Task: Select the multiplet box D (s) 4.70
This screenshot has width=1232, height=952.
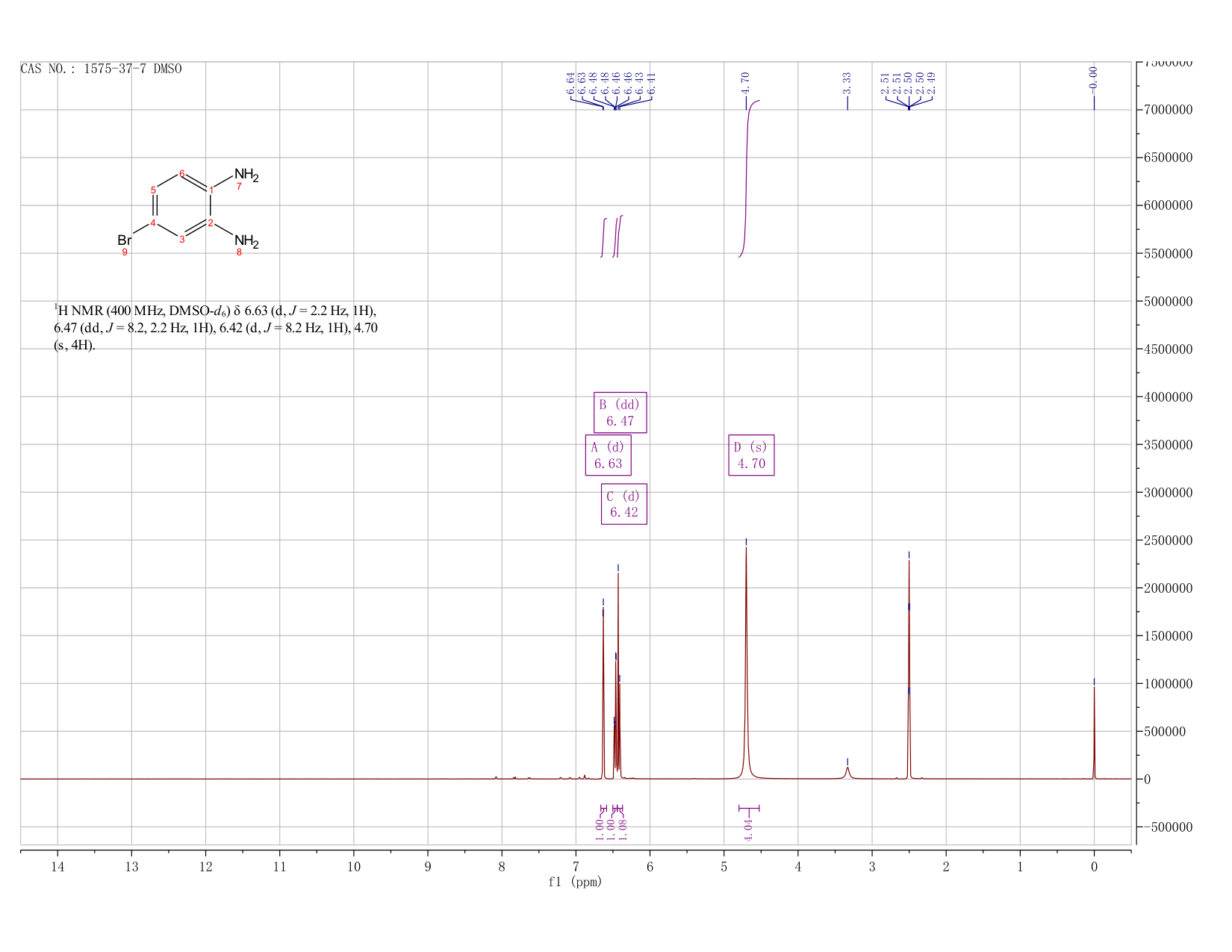Action: [750, 455]
